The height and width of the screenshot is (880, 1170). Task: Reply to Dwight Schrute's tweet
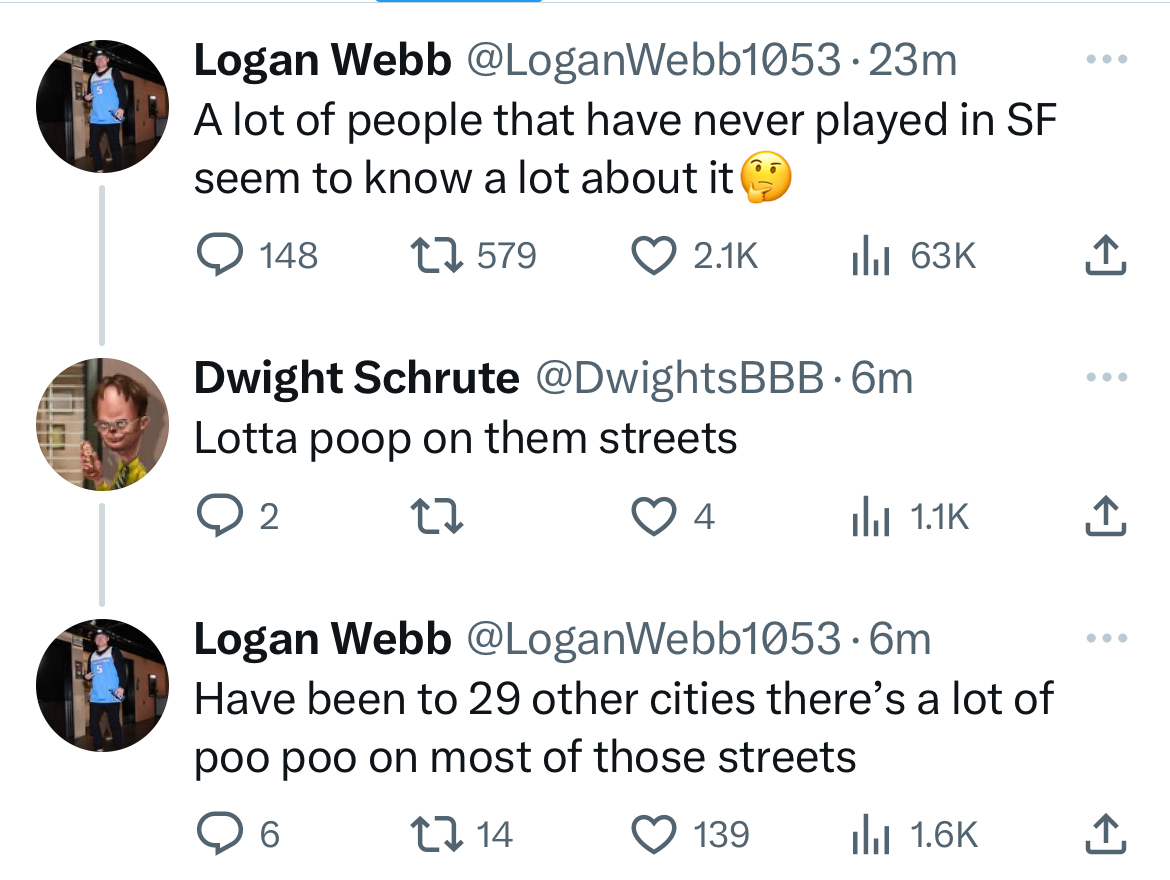(213, 516)
